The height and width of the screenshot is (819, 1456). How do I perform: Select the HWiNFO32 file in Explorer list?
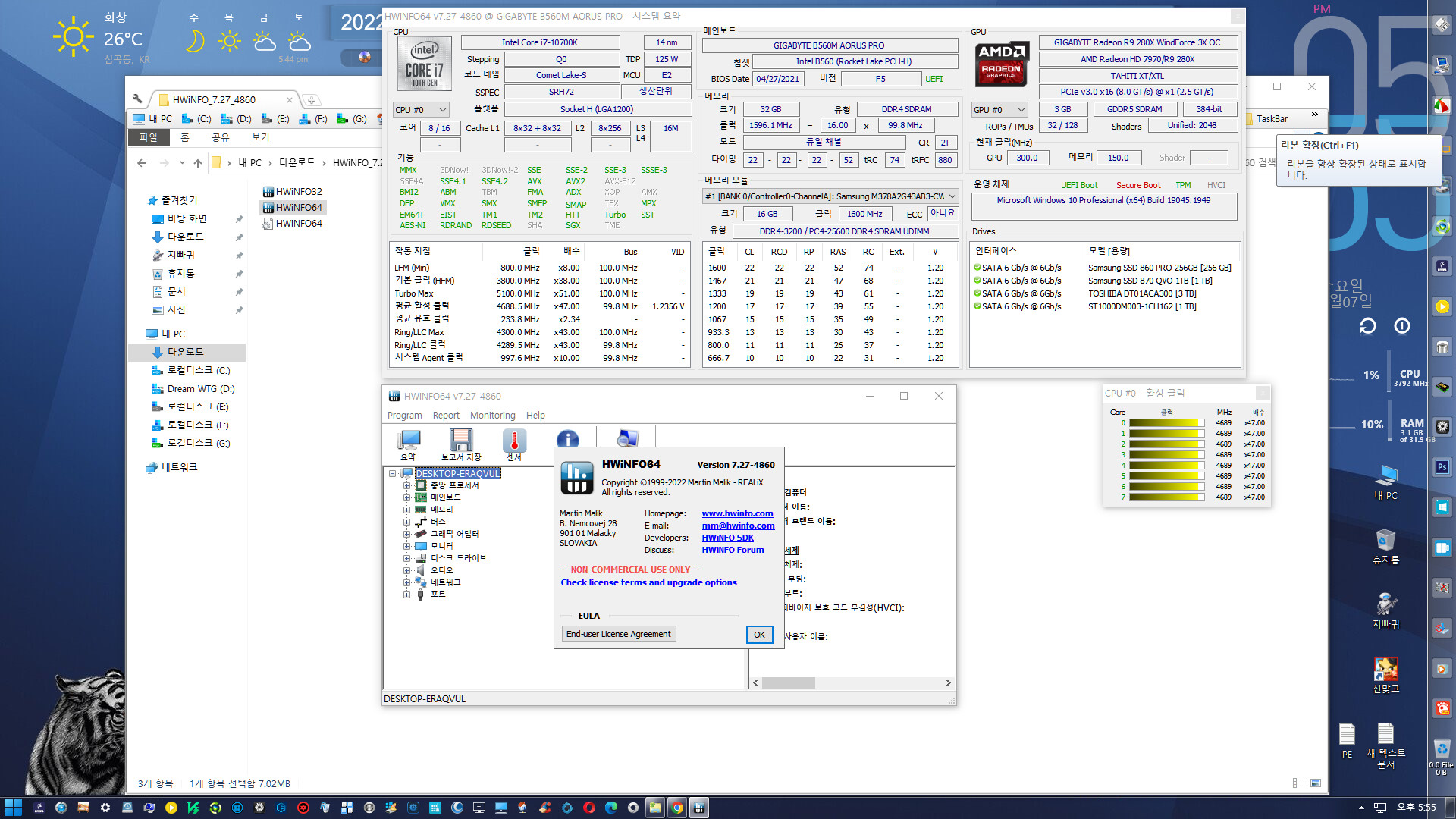[292, 192]
